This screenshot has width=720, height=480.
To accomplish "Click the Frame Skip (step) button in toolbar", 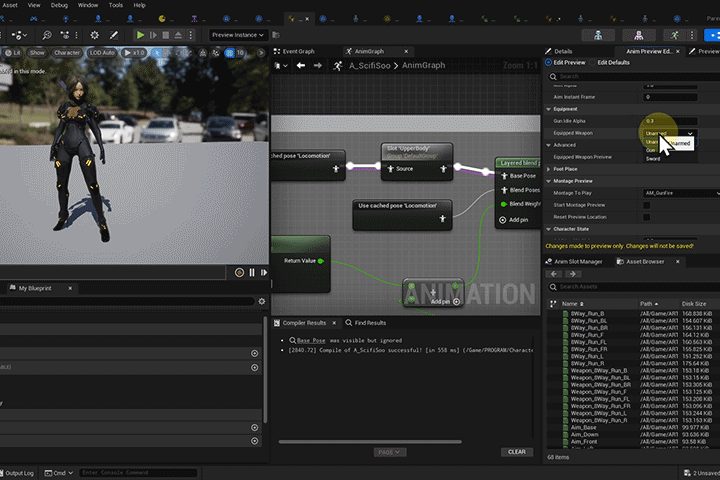I will click(x=153, y=35).
